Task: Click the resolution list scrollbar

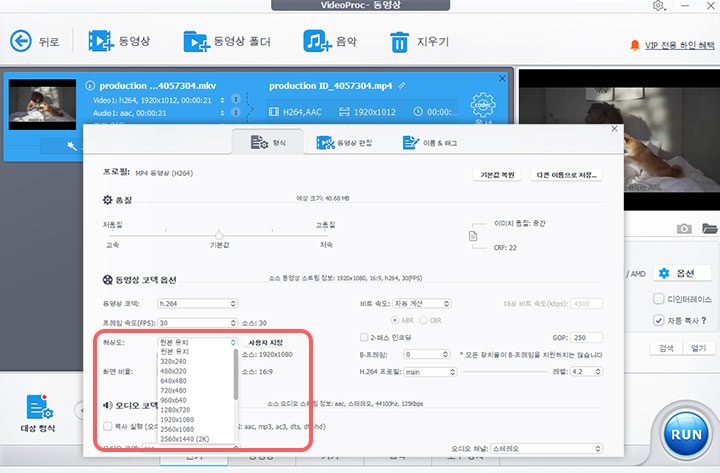Action: click(236, 374)
